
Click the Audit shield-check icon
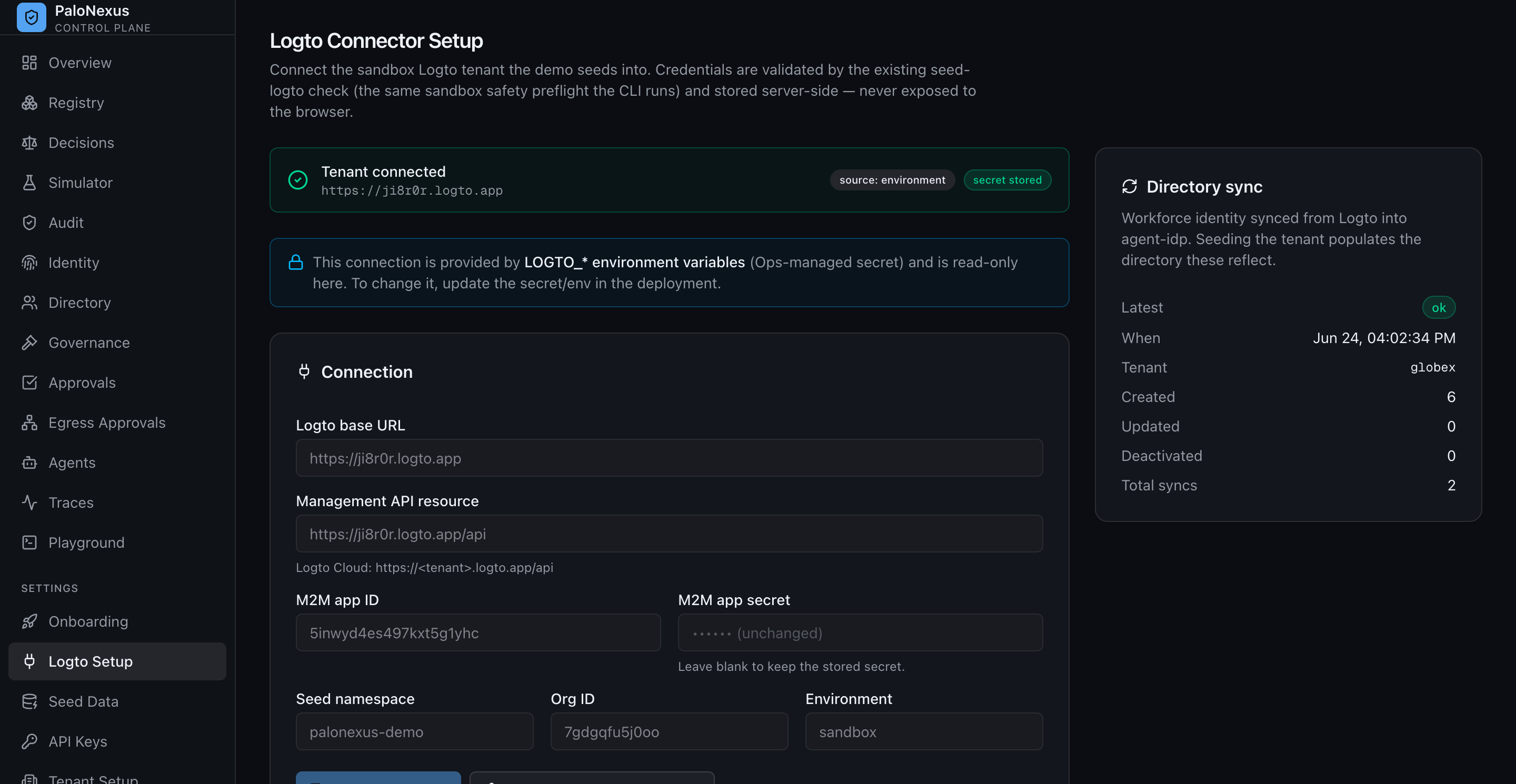(29, 223)
